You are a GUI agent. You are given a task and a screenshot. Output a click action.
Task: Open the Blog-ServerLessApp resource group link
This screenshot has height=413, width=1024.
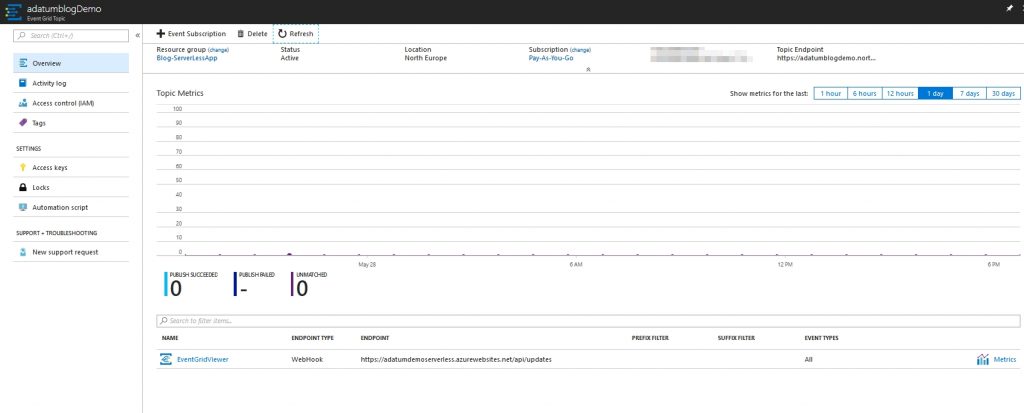pos(187,58)
